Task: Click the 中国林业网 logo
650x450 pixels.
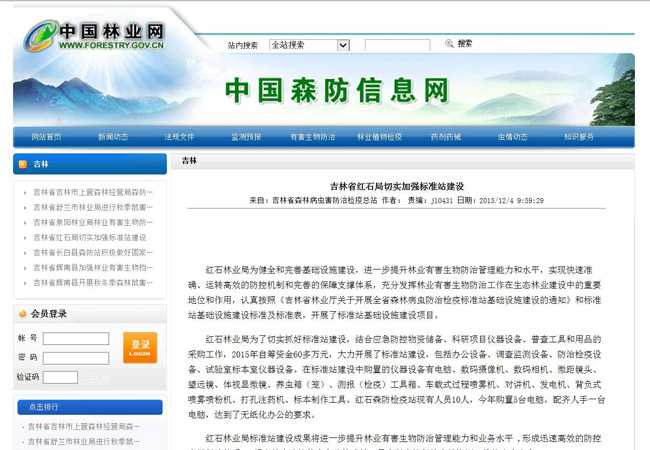Action: pyautogui.click(x=93, y=36)
